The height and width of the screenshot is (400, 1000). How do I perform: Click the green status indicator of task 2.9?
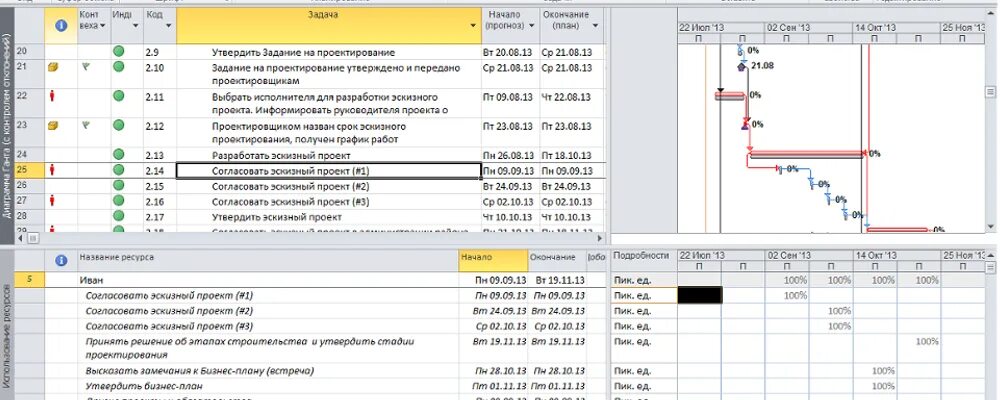(118, 52)
